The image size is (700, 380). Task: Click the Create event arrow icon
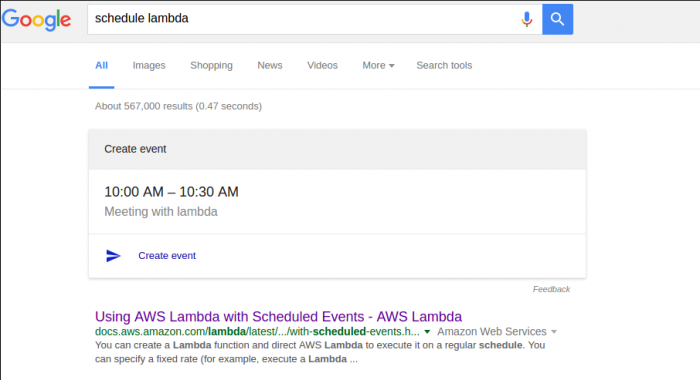113,255
